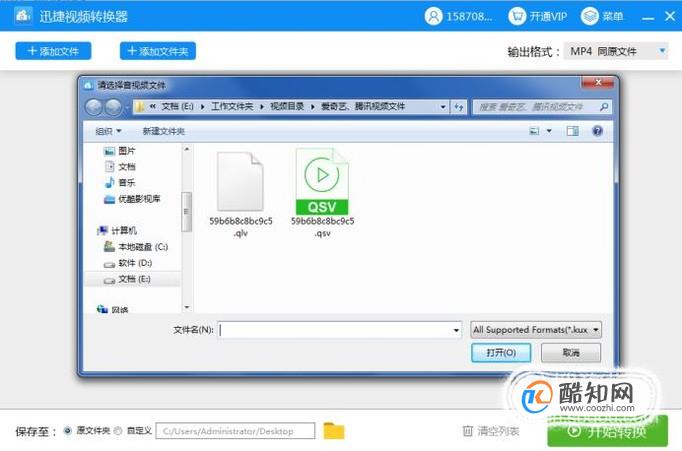Select 计算机 in sidebar tree
Screen dimensions: 682x451
(117, 231)
